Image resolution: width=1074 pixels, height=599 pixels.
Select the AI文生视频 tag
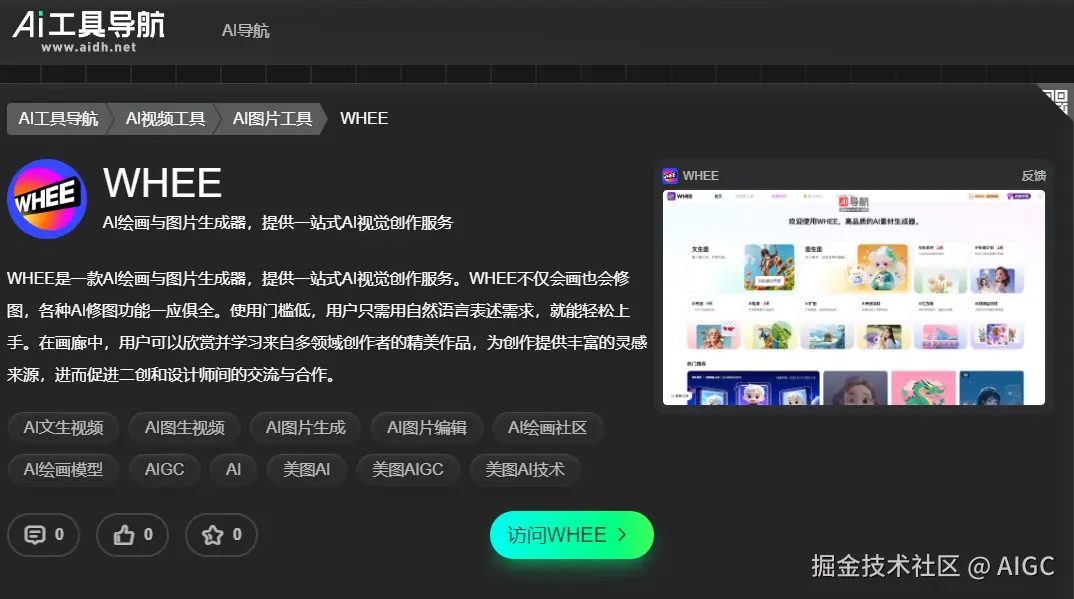pyautogui.click(x=63, y=428)
